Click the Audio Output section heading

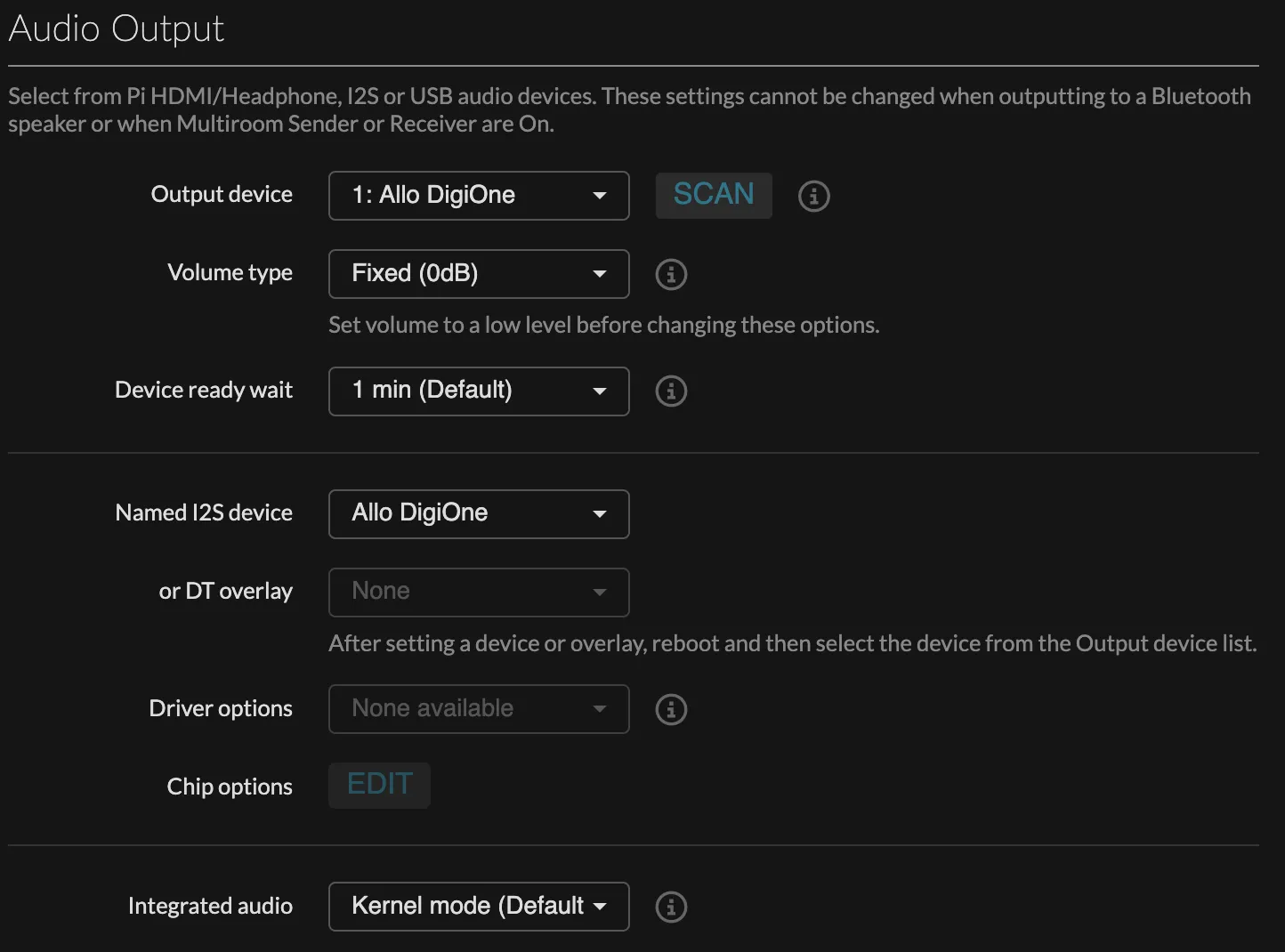tap(117, 29)
